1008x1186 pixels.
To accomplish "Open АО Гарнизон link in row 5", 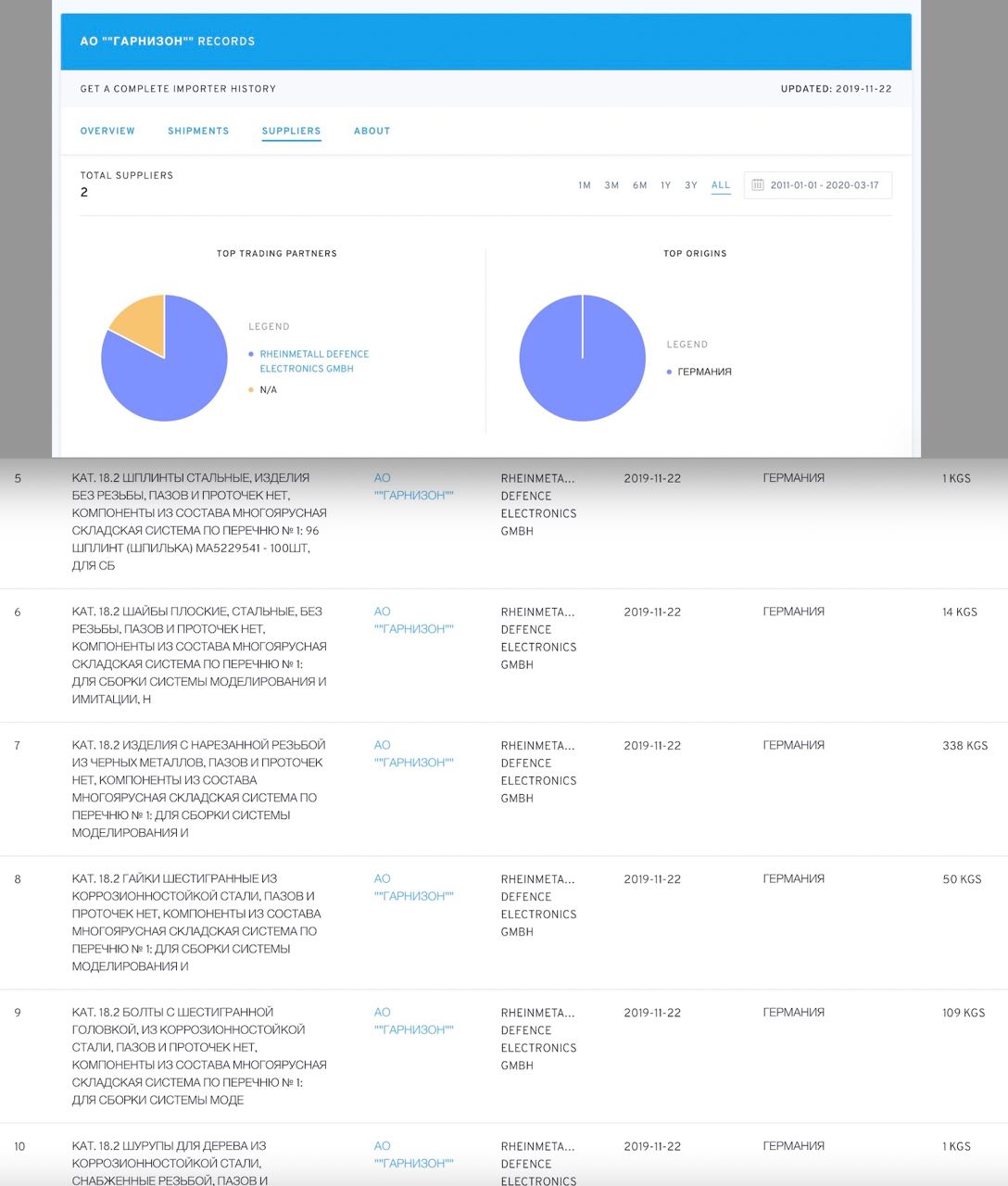I will tap(413, 486).
